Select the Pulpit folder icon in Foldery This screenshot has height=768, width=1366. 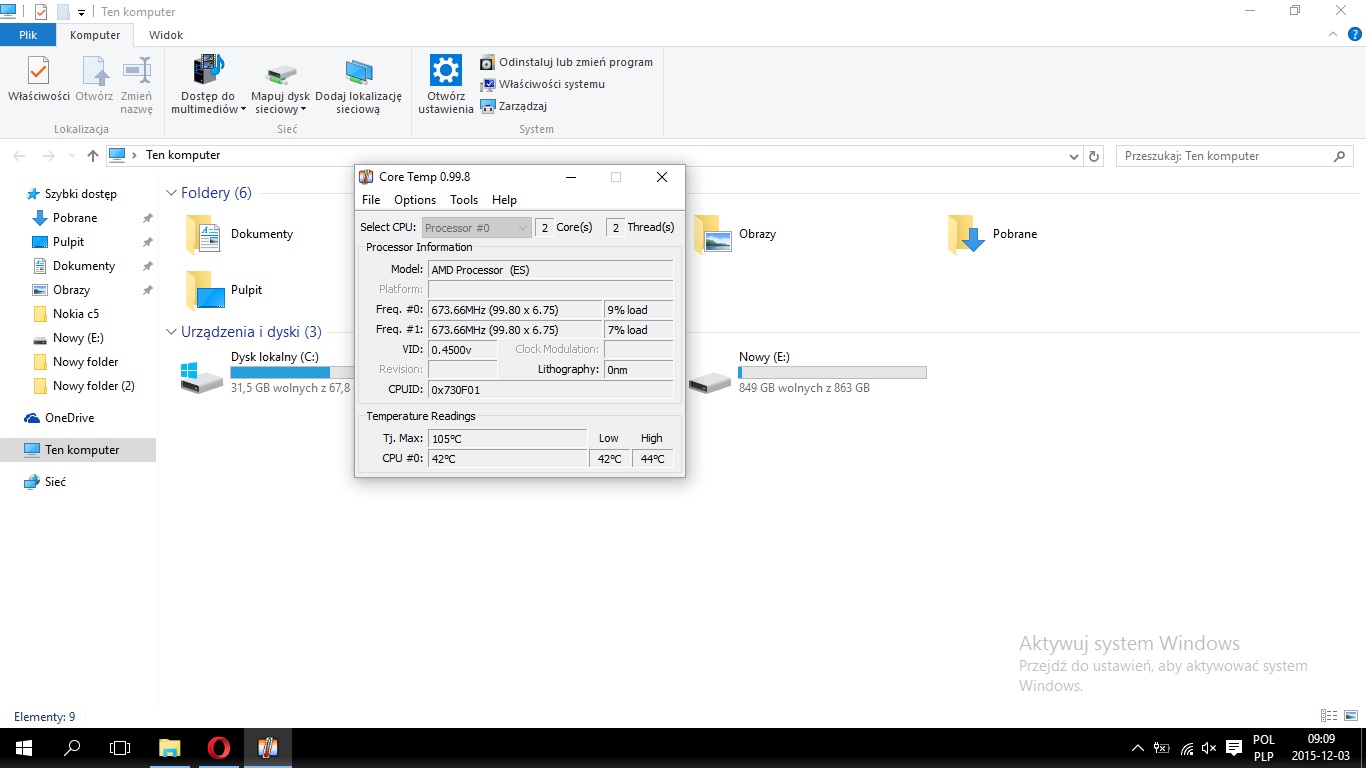click(205, 291)
